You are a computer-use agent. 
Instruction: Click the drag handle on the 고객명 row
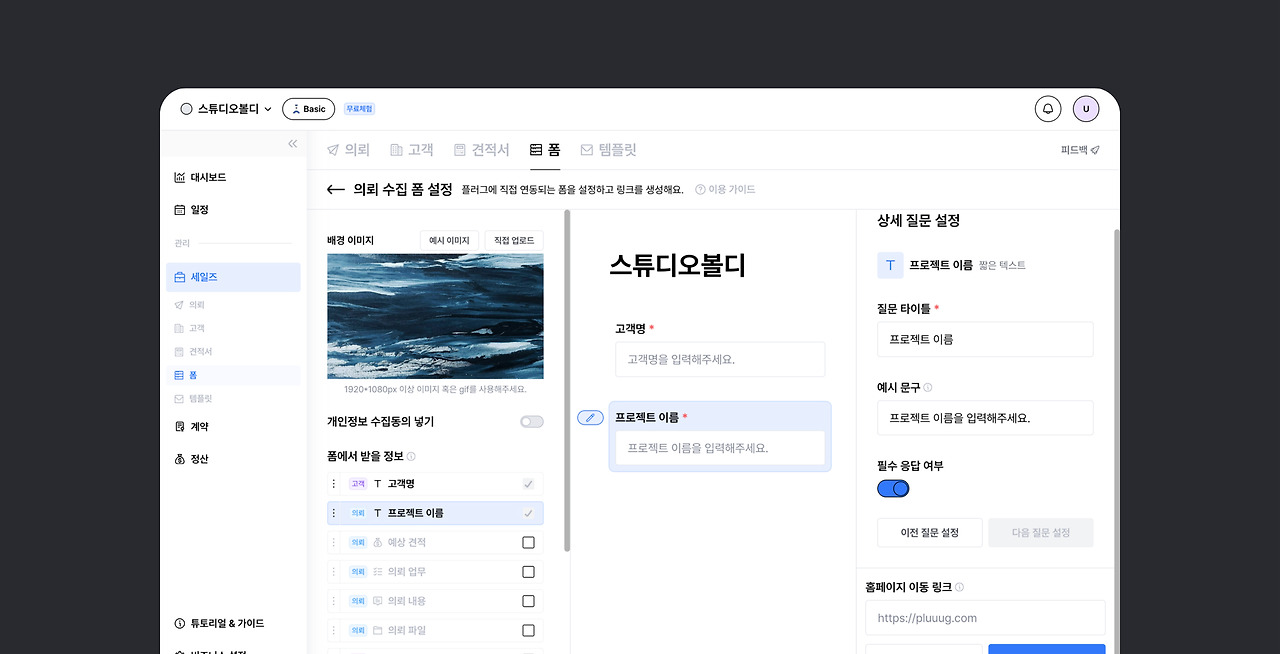coord(334,484)
